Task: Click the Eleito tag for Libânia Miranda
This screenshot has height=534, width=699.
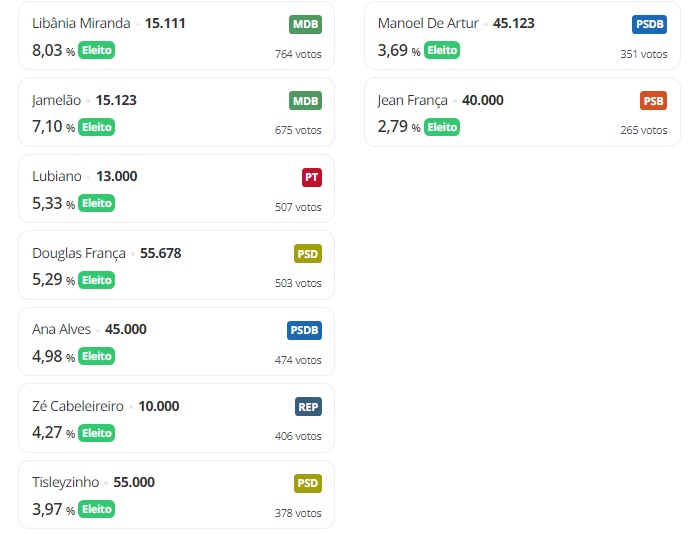Action: pos(97,50)
